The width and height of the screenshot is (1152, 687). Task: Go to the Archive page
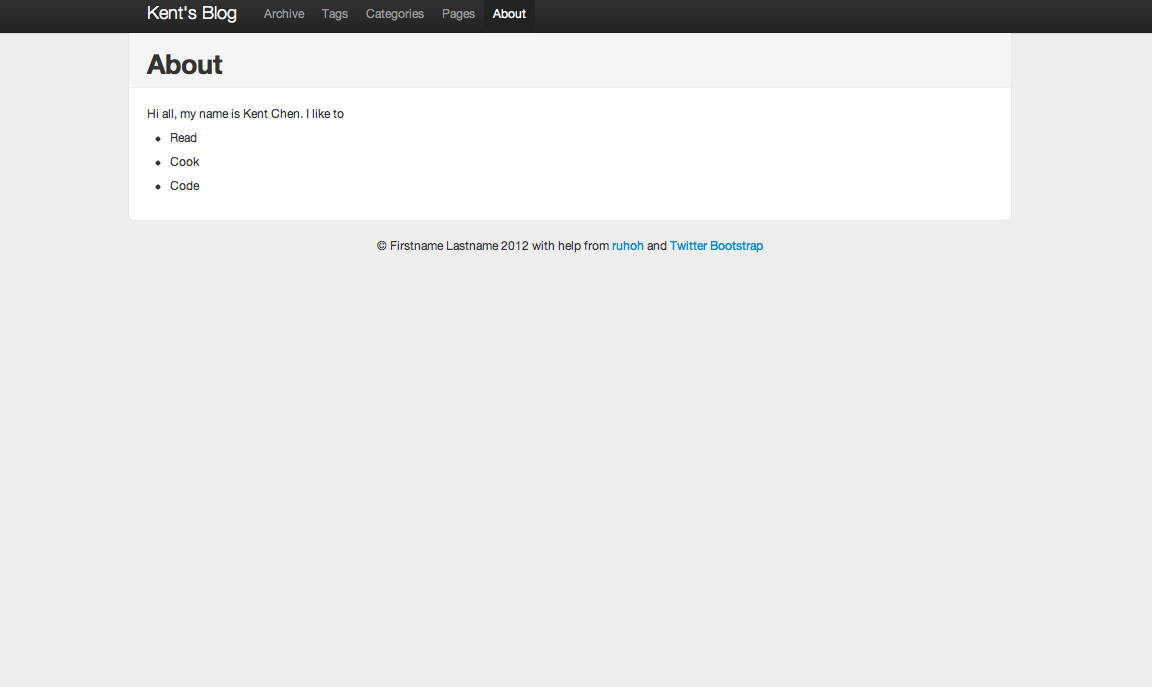(x=284, y=14)
